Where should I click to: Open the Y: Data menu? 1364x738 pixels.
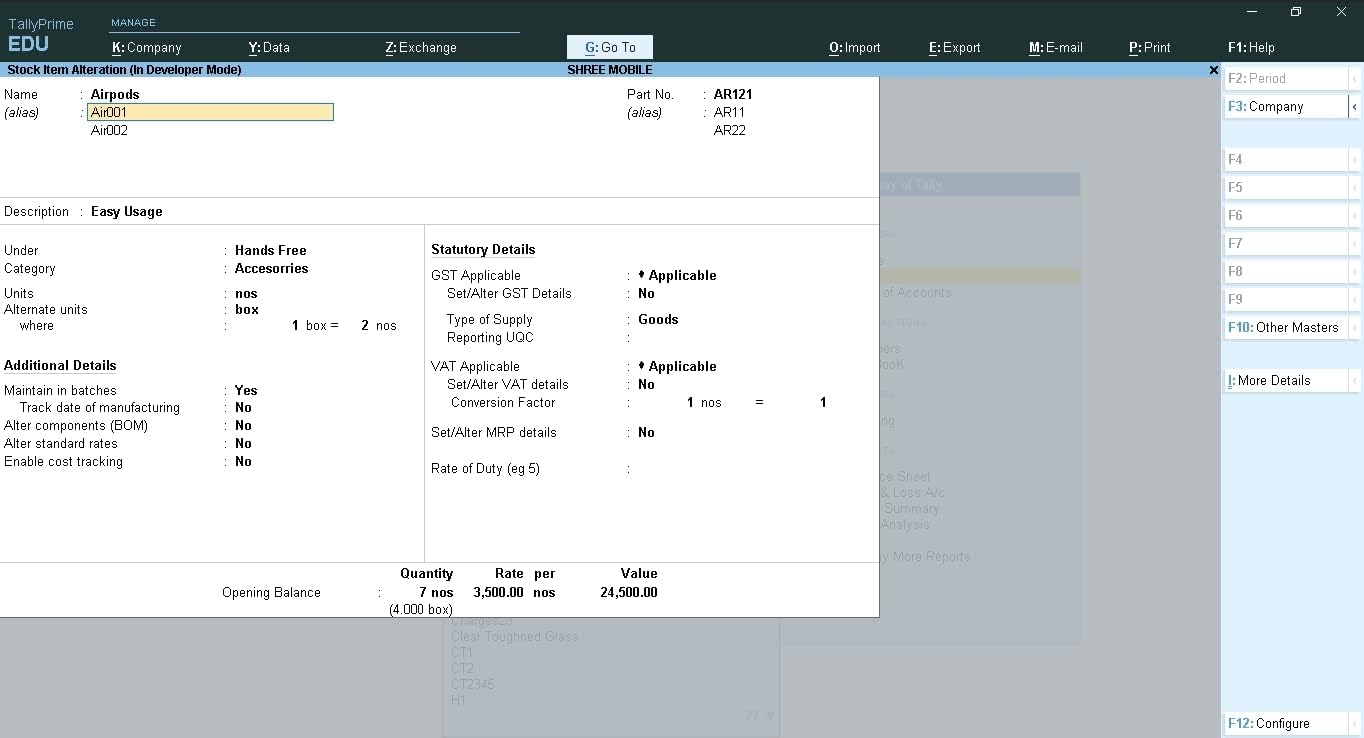tap(268, 47)
